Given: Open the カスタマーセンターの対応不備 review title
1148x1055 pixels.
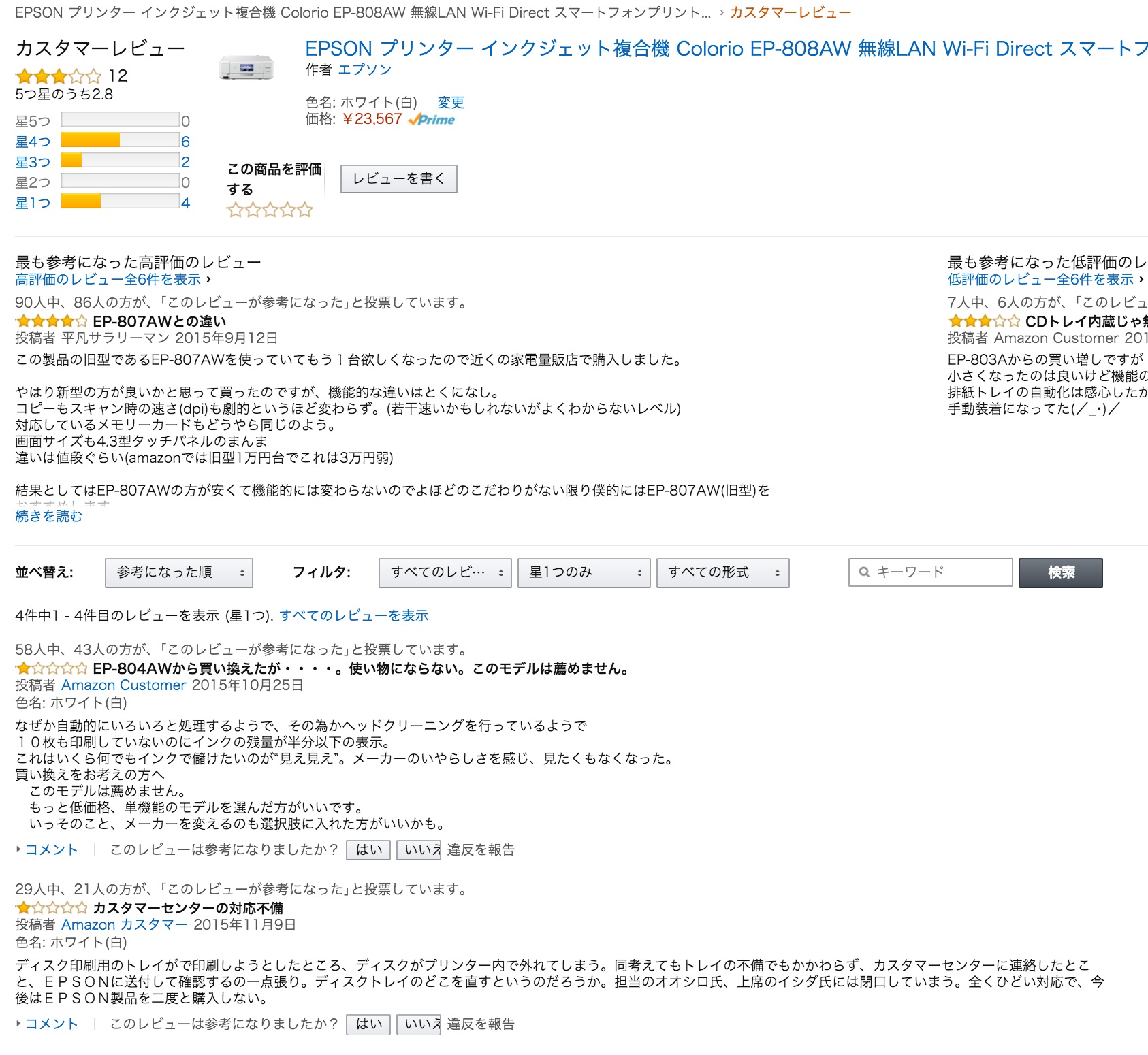Looking at the screenshot, I should point(188,908).
